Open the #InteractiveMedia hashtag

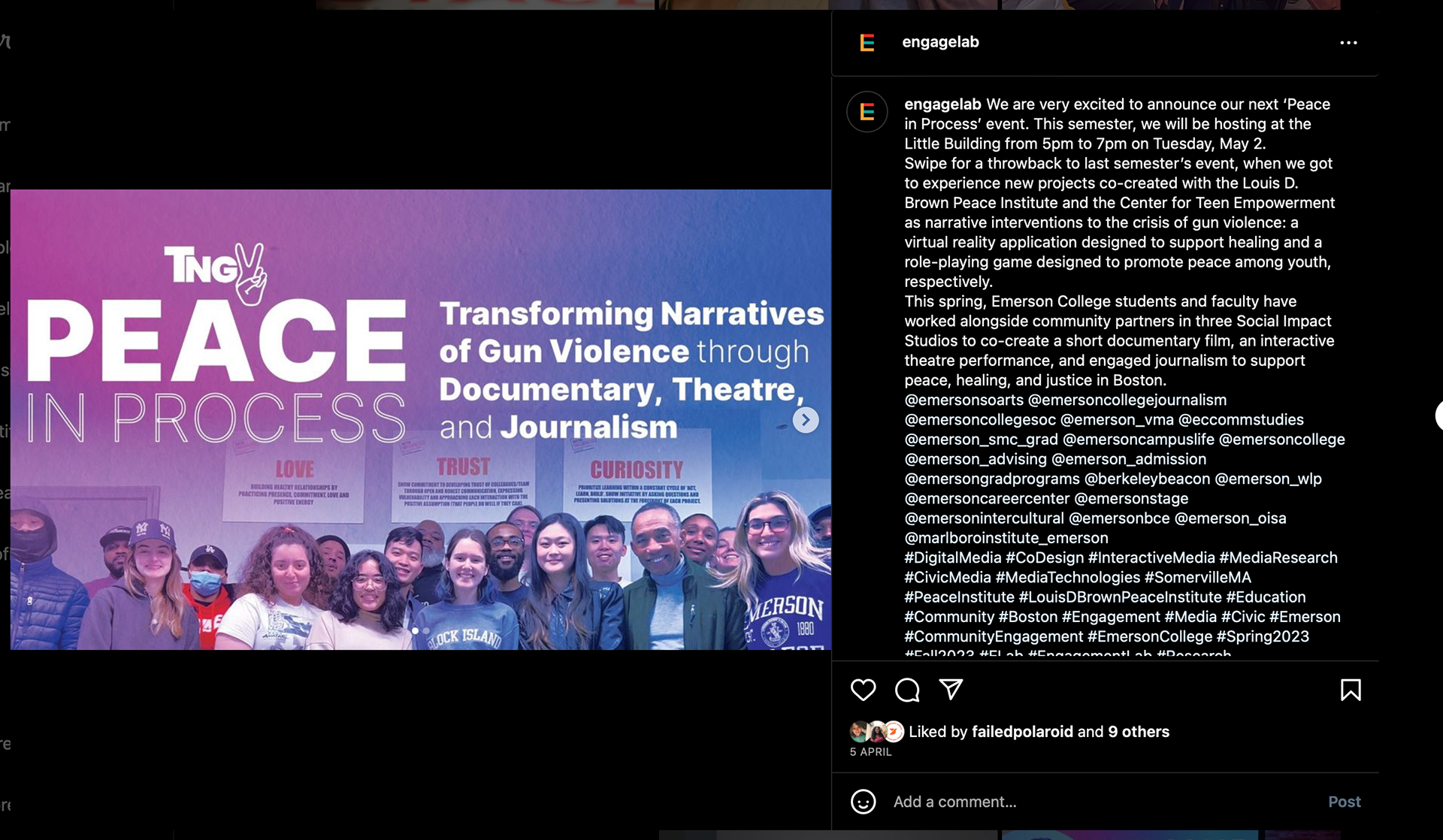click(1151, 557)
